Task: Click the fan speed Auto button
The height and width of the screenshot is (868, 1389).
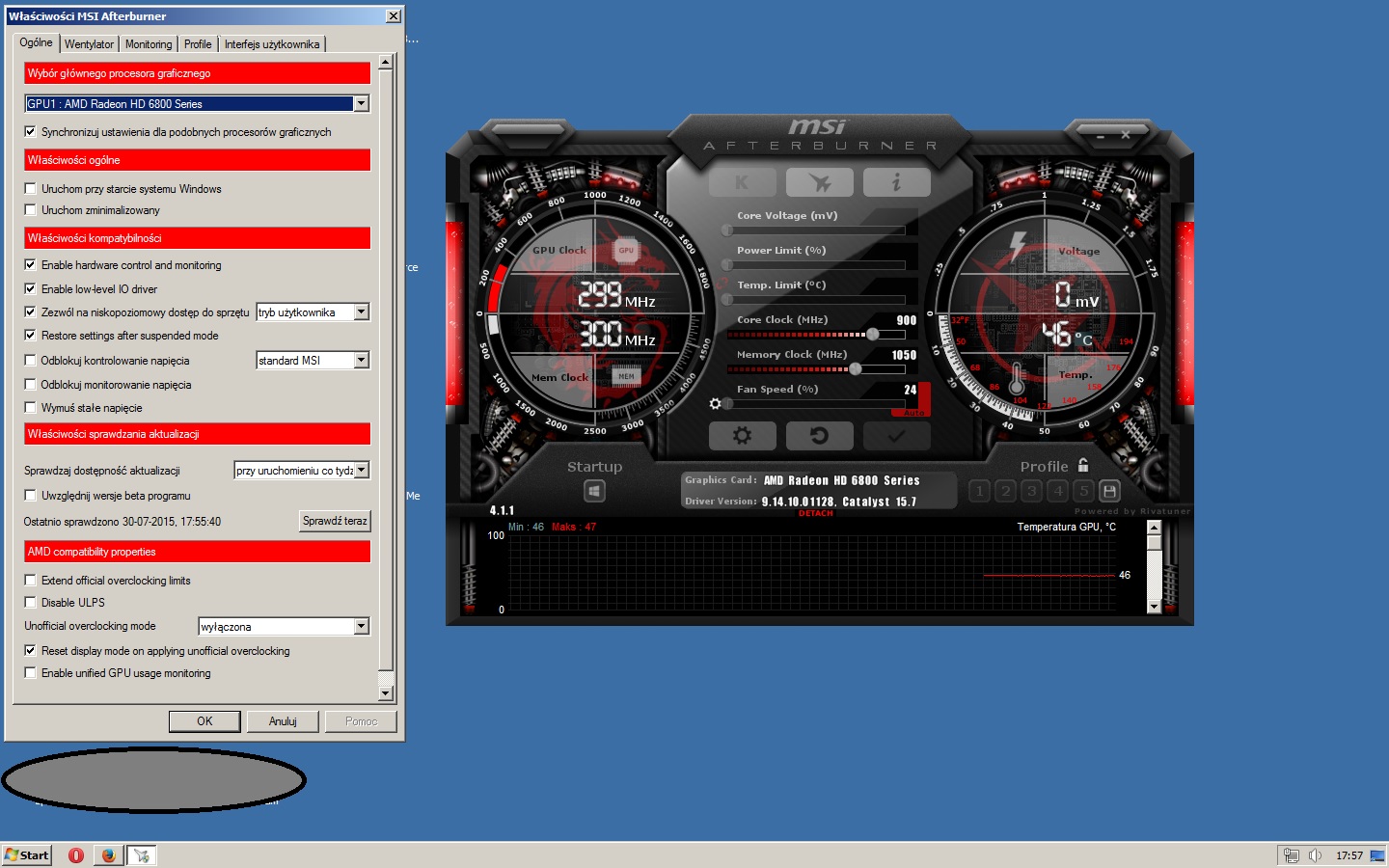Action: [x=914, y=413]
